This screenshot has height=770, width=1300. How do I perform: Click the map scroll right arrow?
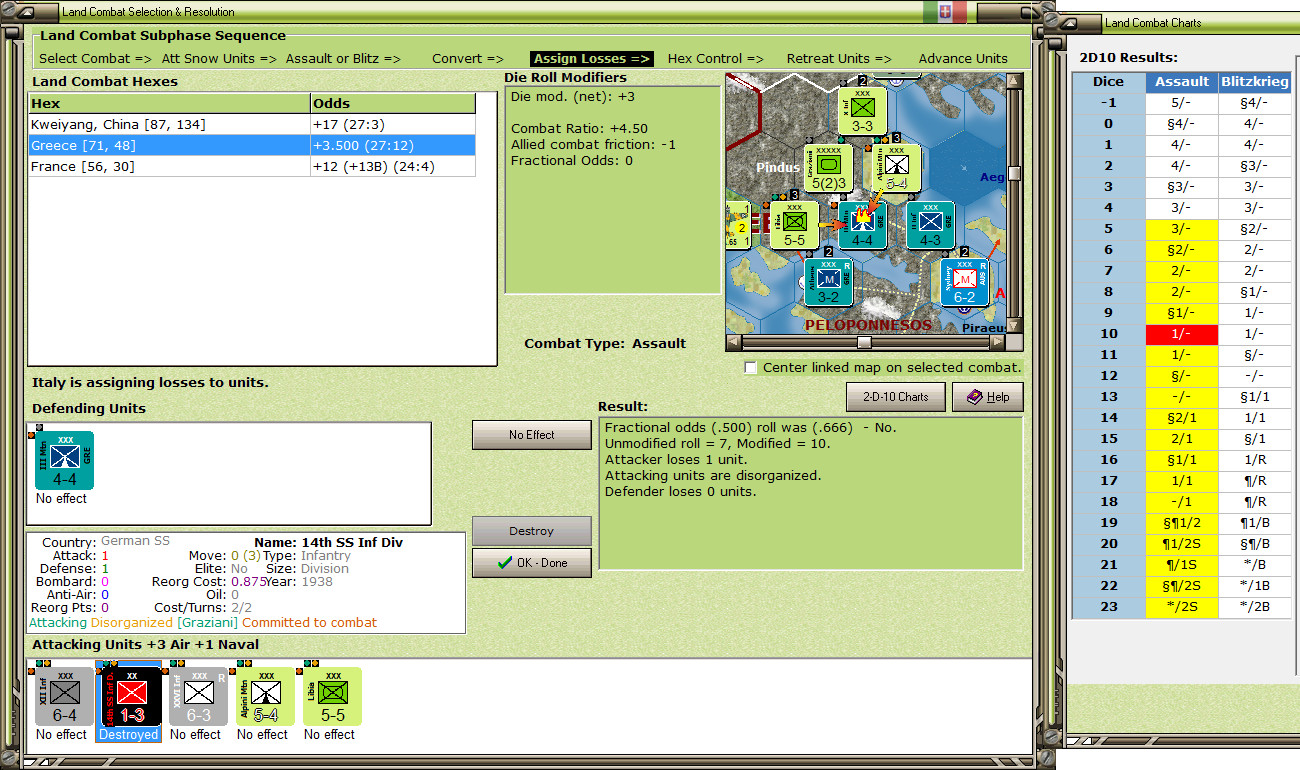(x=997, y=342)
